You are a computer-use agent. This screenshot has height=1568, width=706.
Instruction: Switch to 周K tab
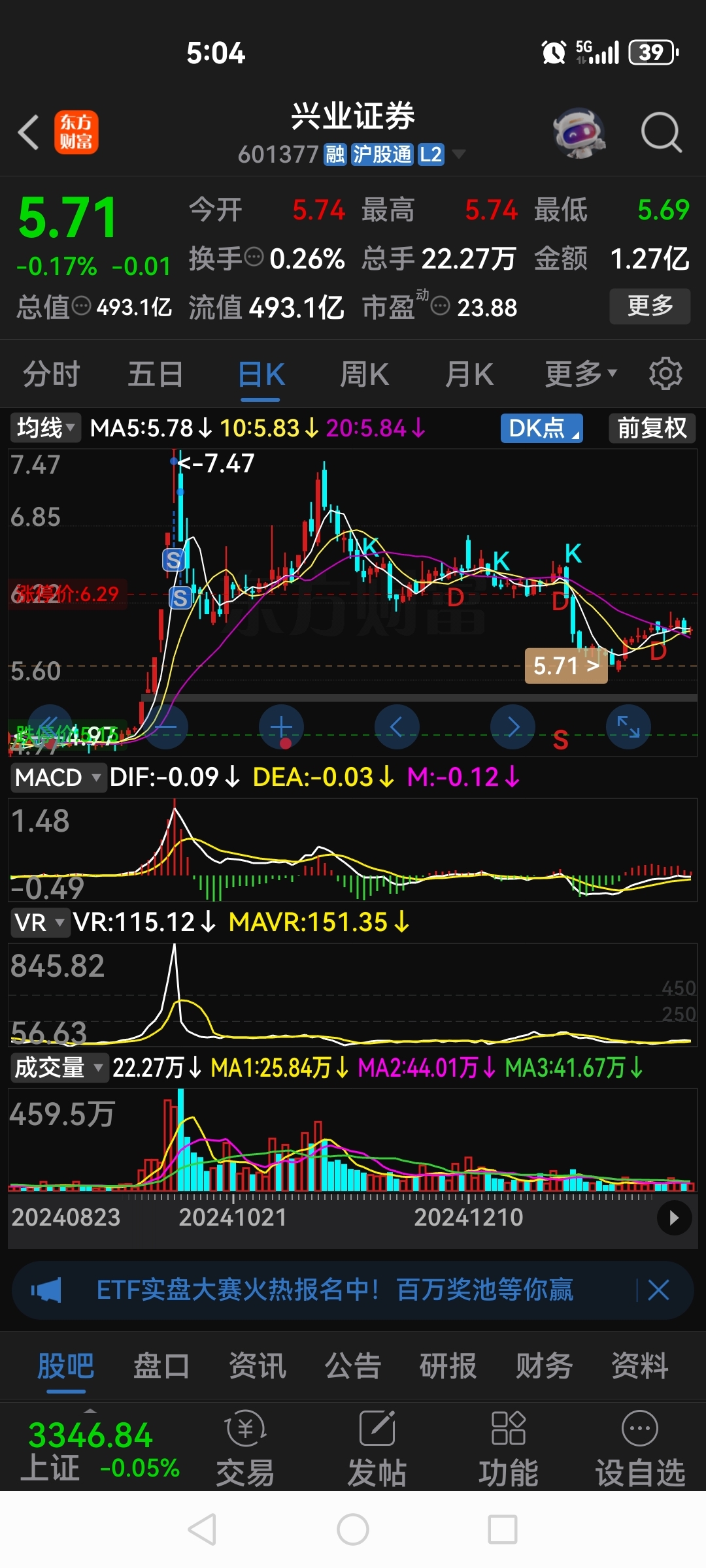coord(365,374)
